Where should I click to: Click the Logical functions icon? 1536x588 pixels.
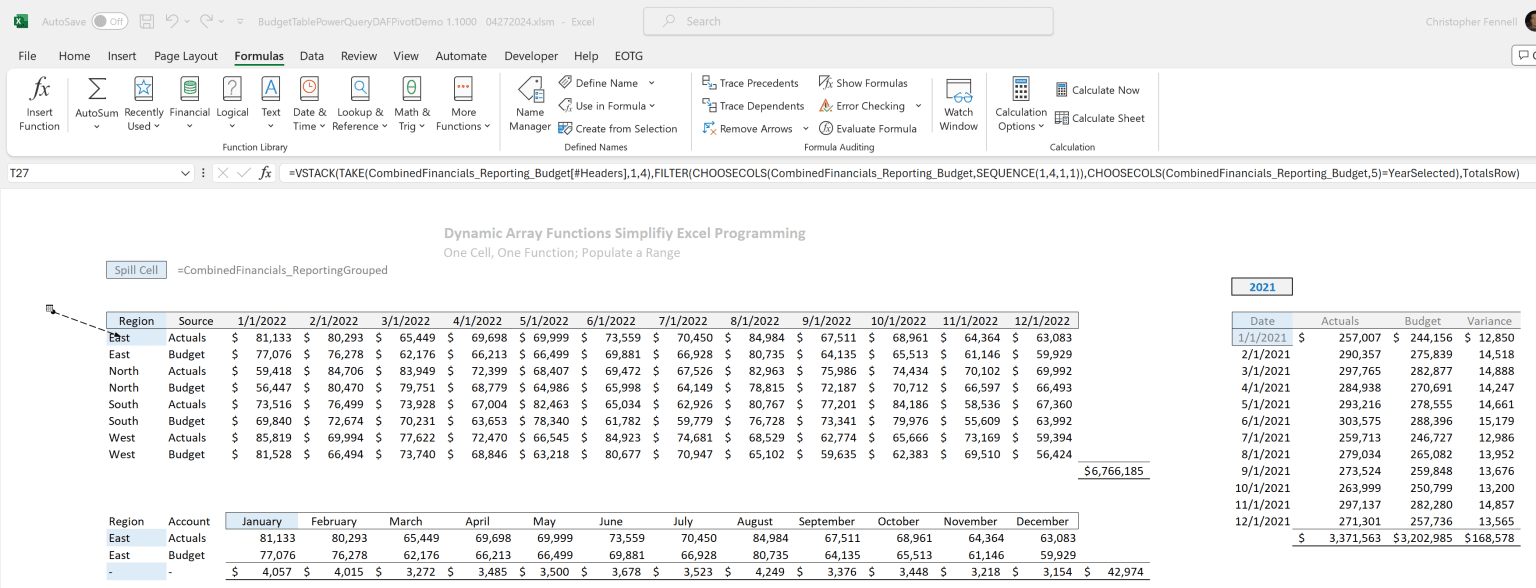point(232,102)
